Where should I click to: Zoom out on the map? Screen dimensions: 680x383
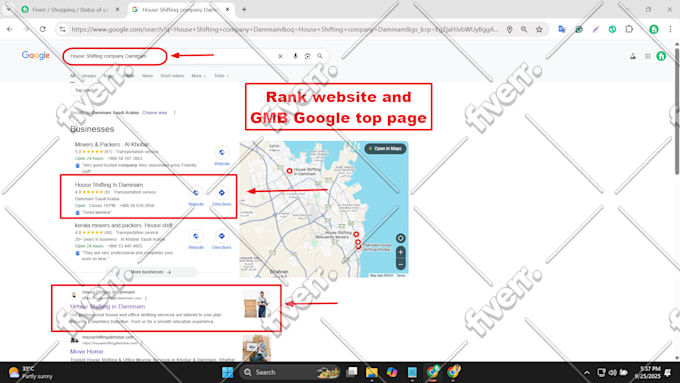click(400, 264)
